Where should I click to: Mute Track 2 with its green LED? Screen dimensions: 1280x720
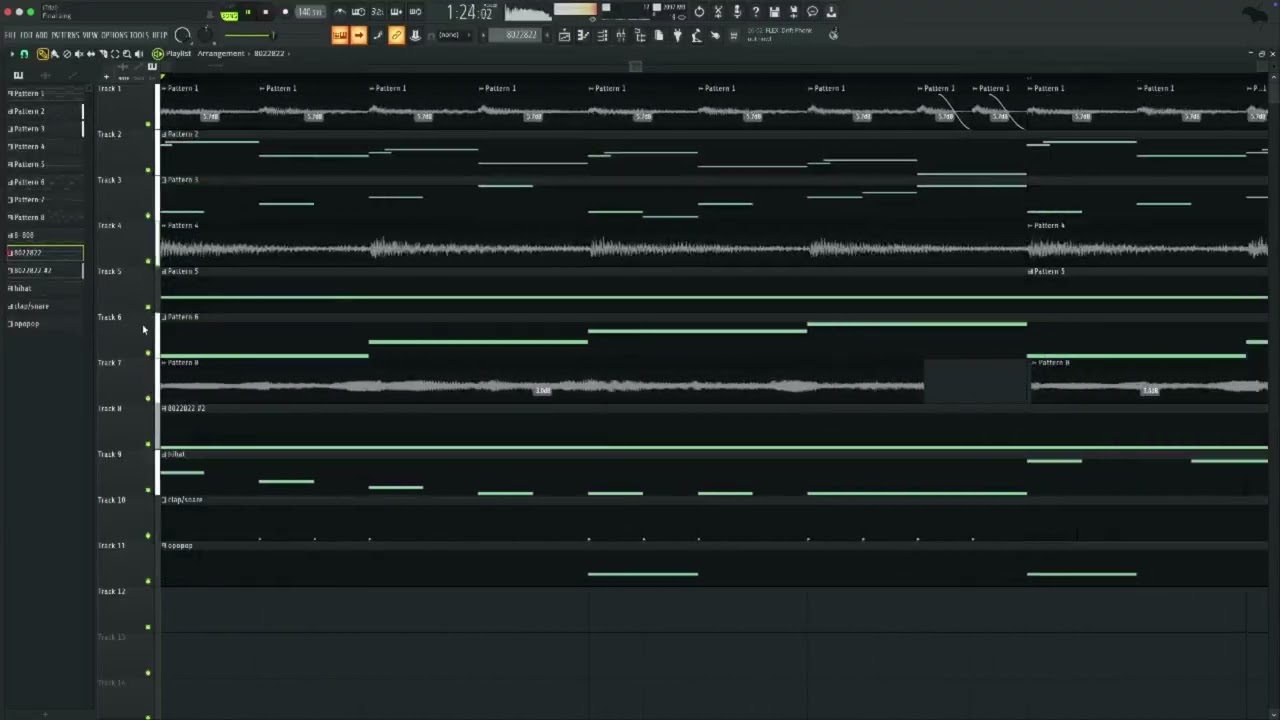148,170
